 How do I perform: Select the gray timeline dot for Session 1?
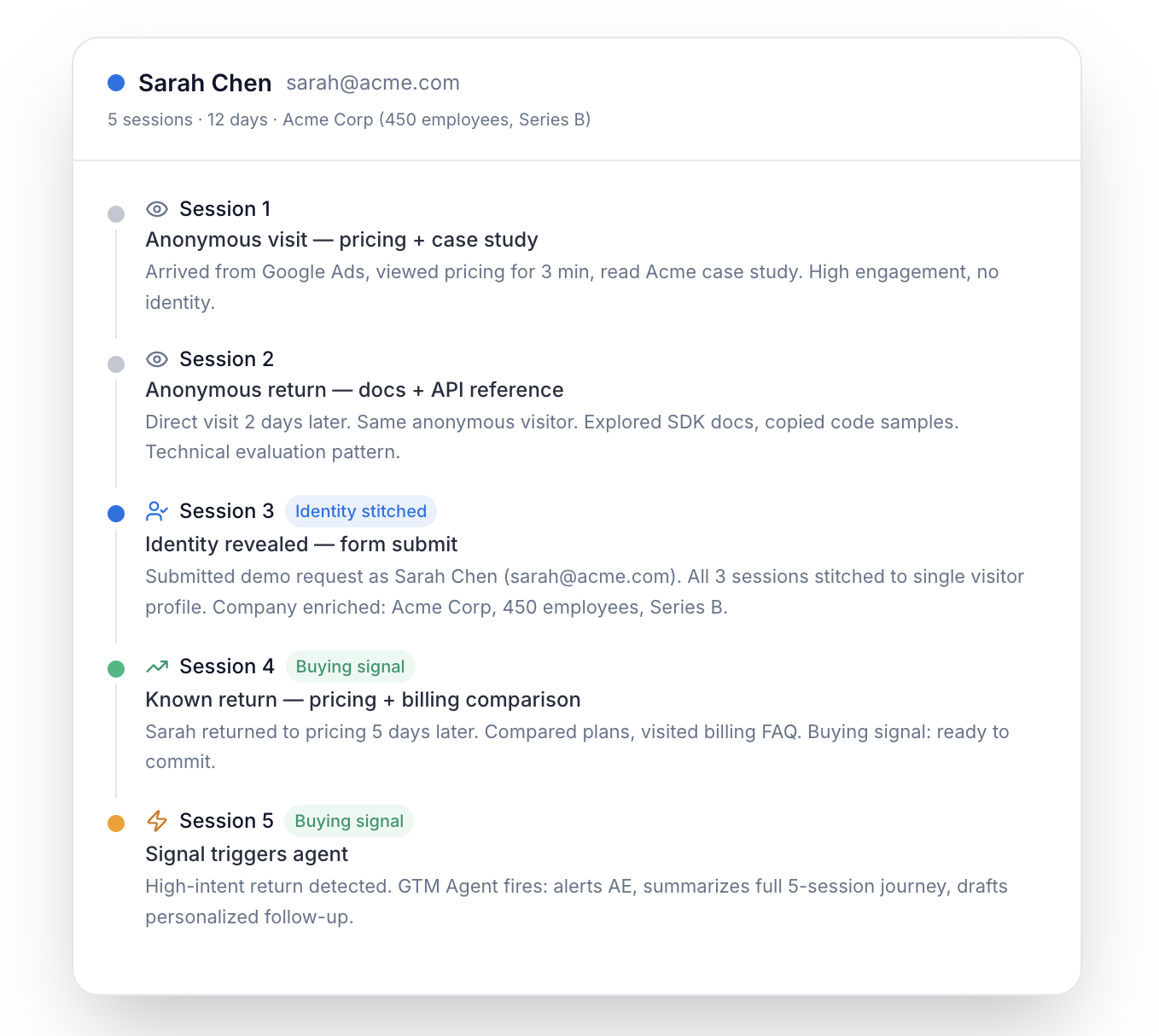click(x=116, y=214)
